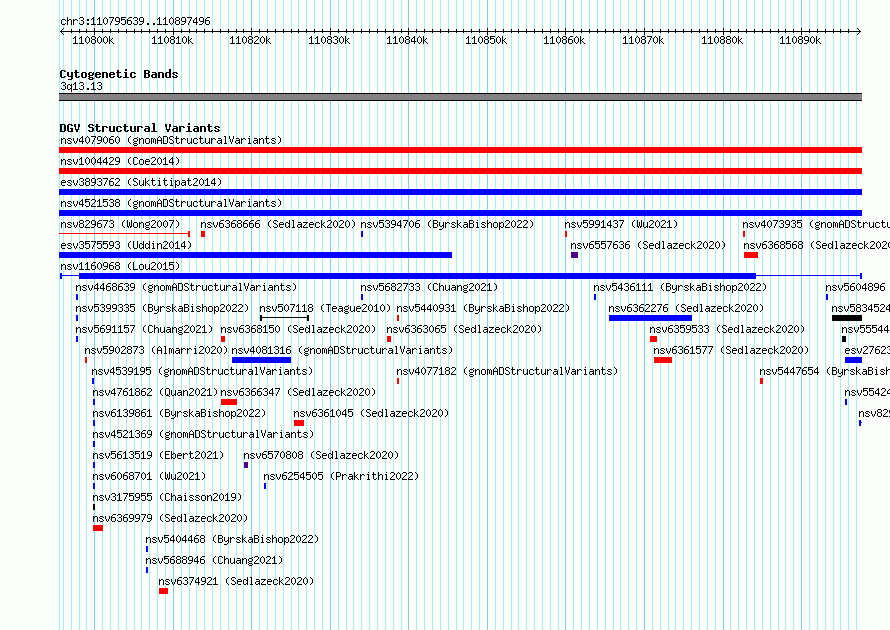Click the blue bar under nsv4081316

[x=262, y=360]
